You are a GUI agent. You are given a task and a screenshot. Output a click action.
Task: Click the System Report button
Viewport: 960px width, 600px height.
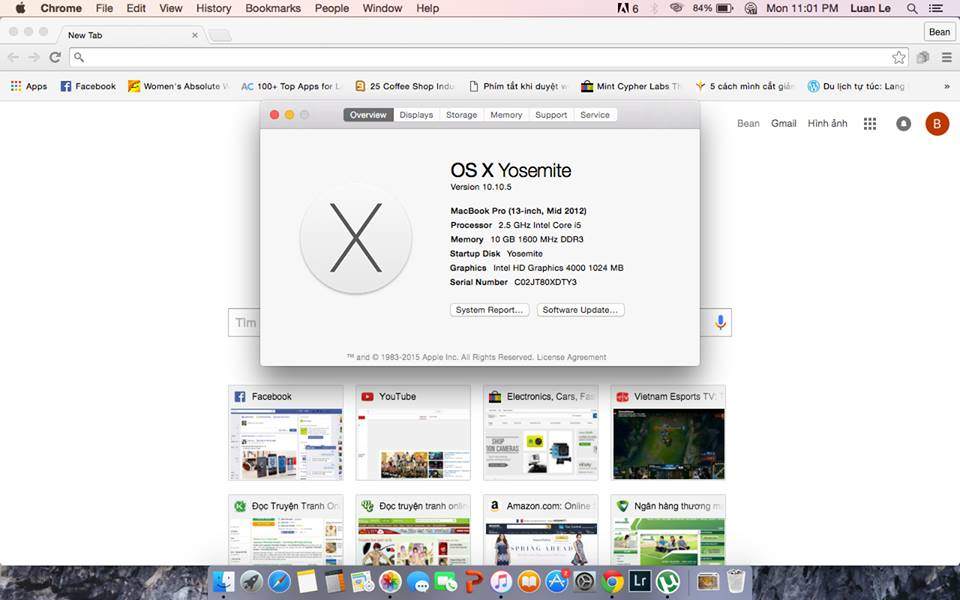click(x=489, y=310)
